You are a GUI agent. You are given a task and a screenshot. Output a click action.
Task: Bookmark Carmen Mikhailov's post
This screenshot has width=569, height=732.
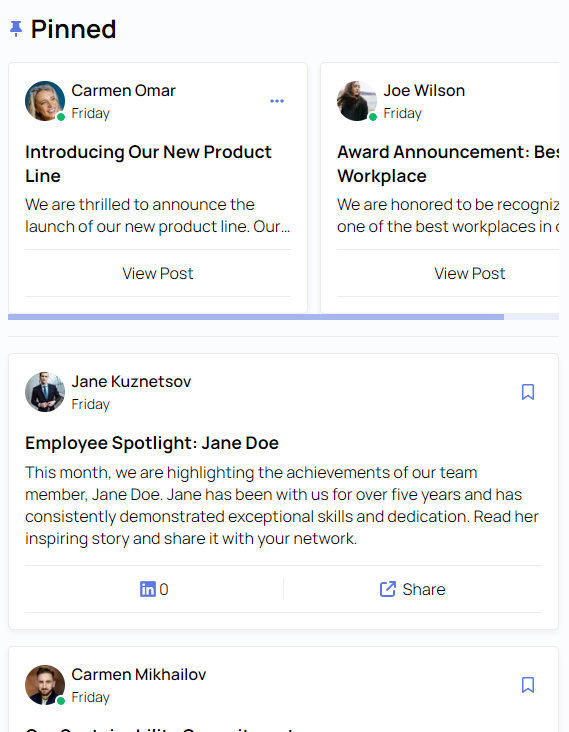coord(527,685)
